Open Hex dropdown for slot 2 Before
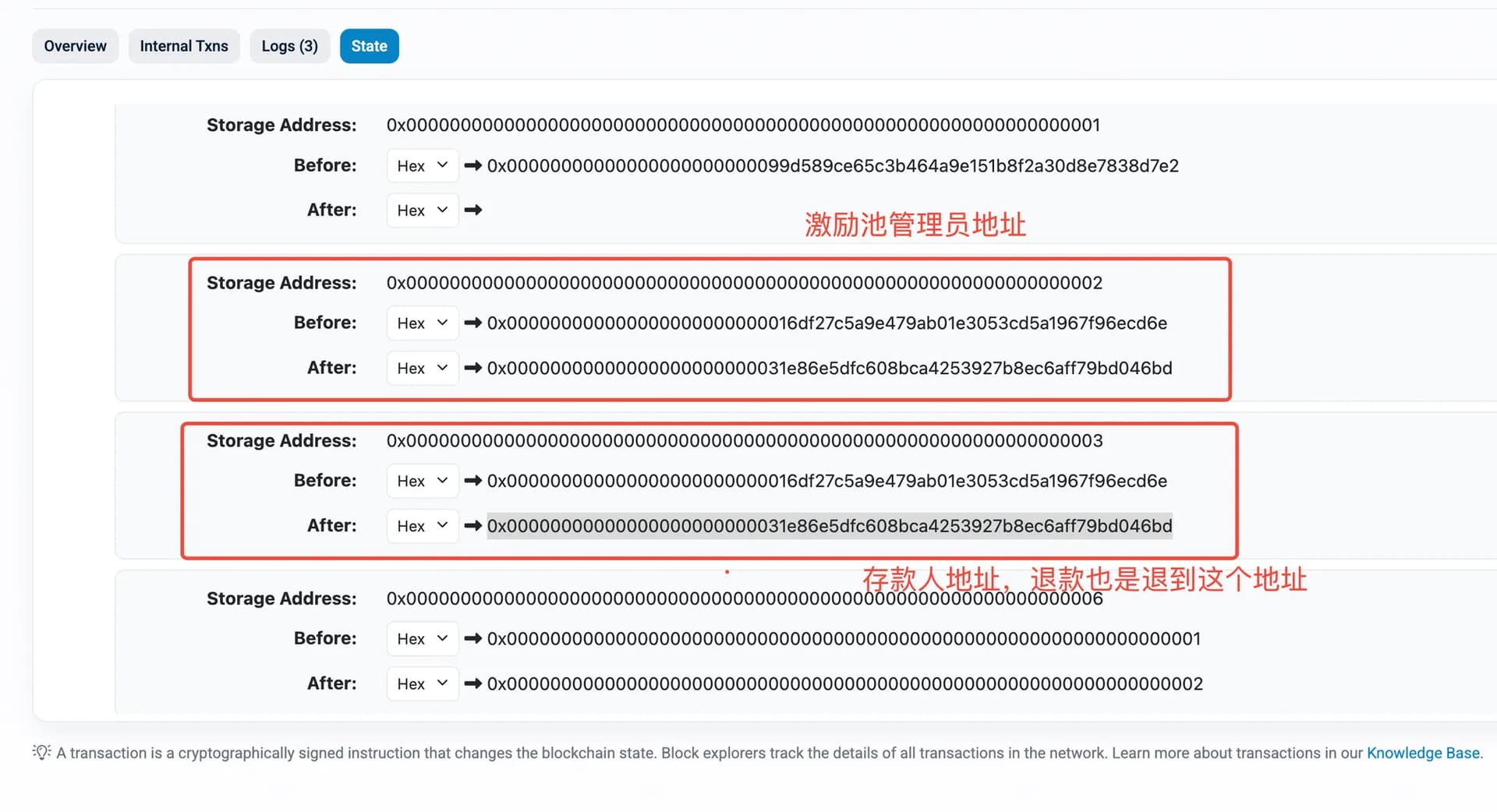The width and height of the screenshot is (1497, 812). tap(423, 323)
